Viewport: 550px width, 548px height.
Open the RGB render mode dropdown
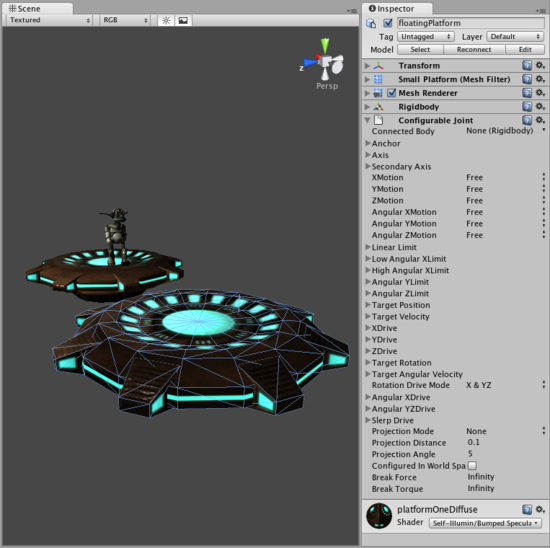coord(125,20)
